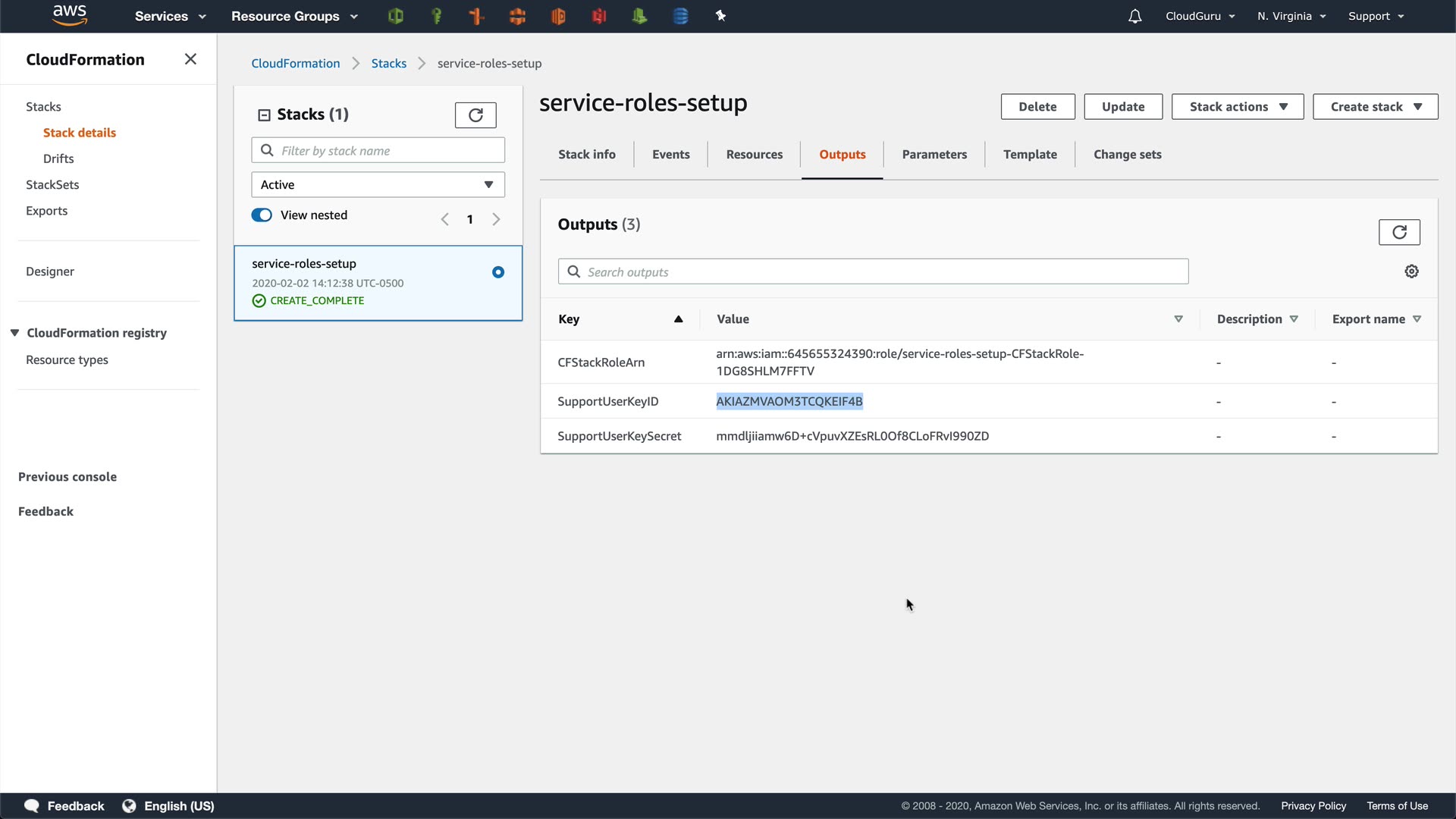Collapse the CloudFormation registry section
The image size is (1456, 819).
click(x=14, y=333)
